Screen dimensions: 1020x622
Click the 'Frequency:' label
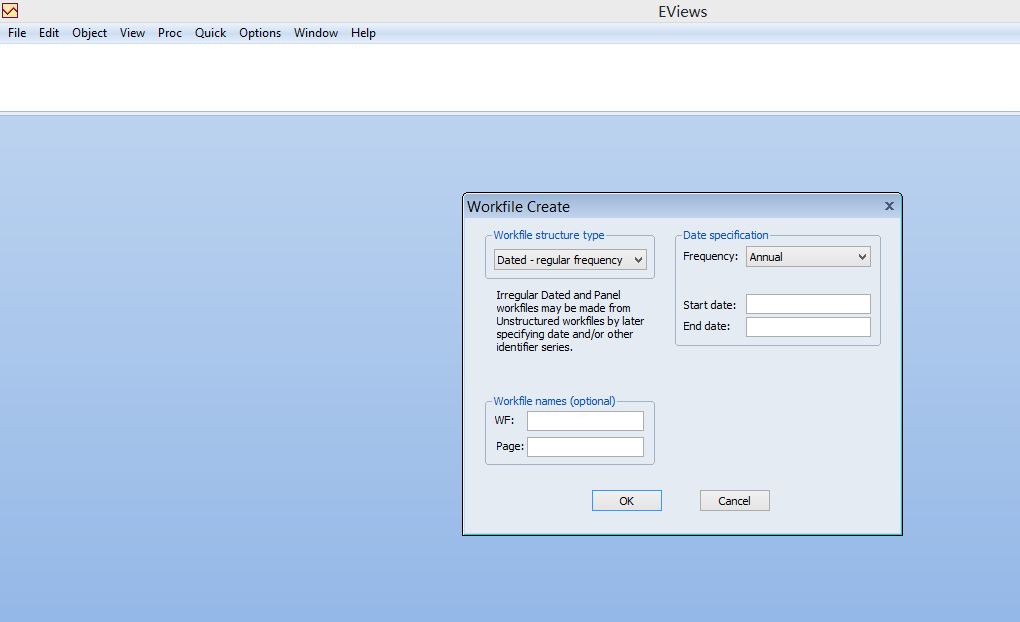coord(710,256)
